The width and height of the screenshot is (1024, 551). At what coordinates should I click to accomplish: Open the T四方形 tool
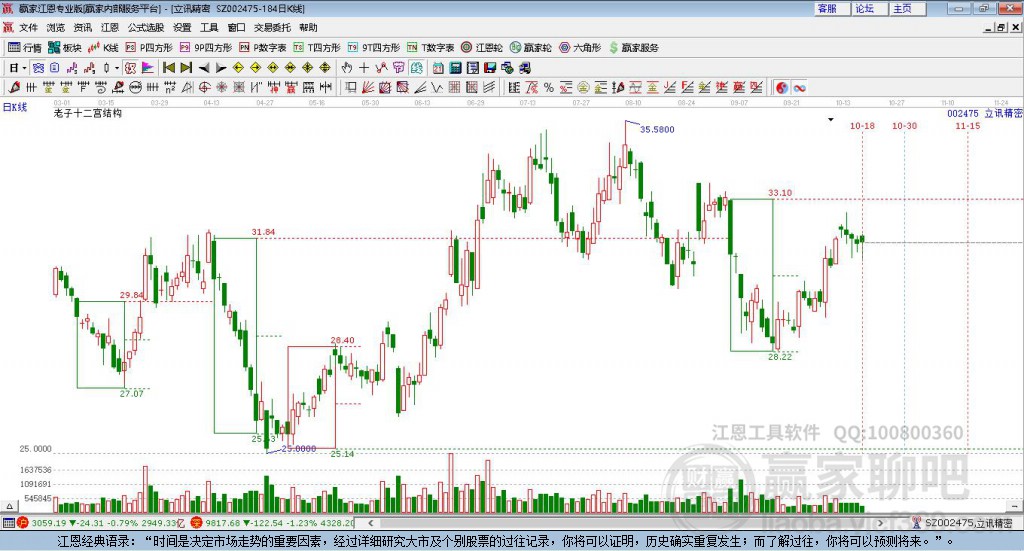pos(317,48)
